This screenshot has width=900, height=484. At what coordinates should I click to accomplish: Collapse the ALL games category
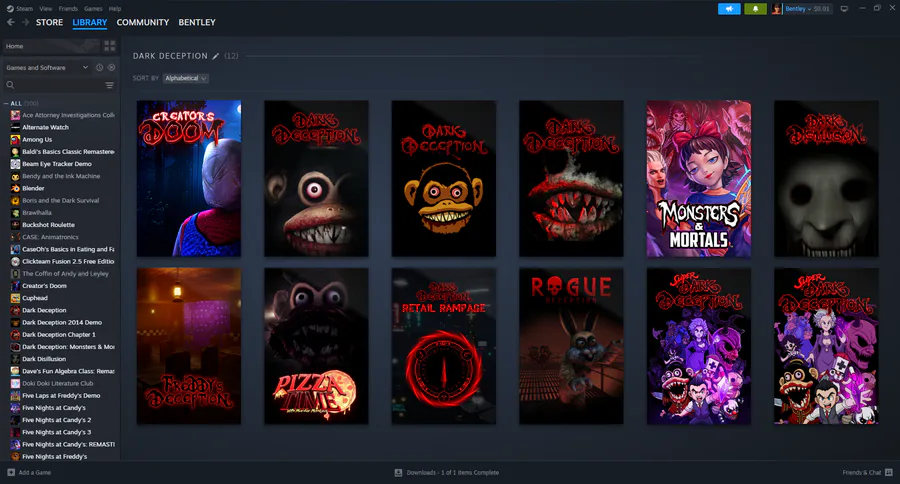[x=6, y=103]
